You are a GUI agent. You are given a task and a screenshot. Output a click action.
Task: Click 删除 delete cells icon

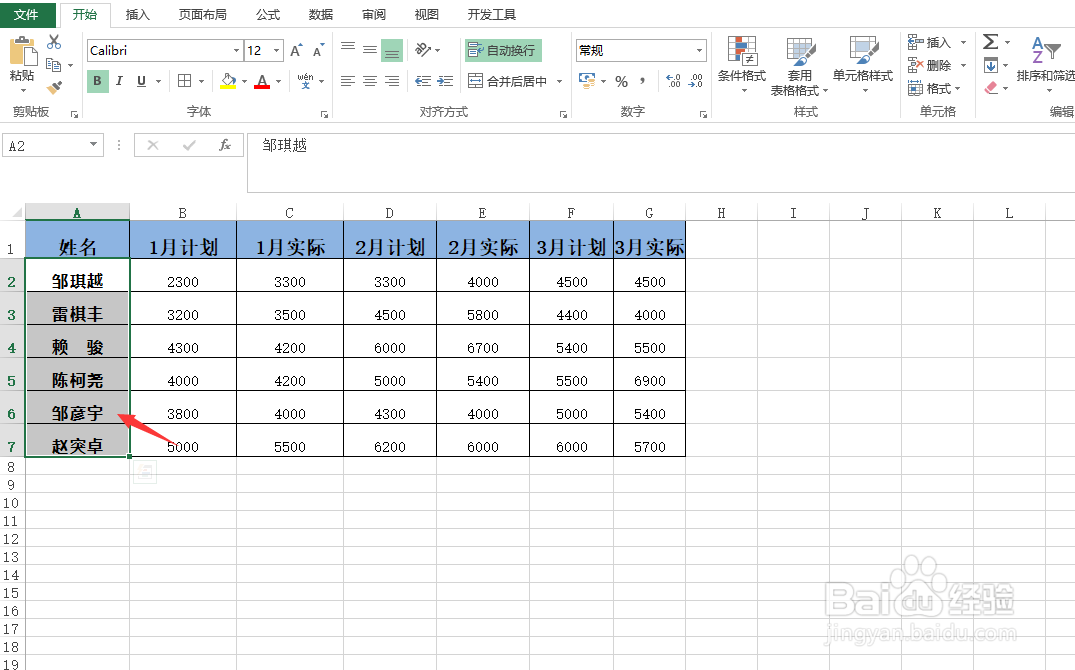(x=915, y=65)
